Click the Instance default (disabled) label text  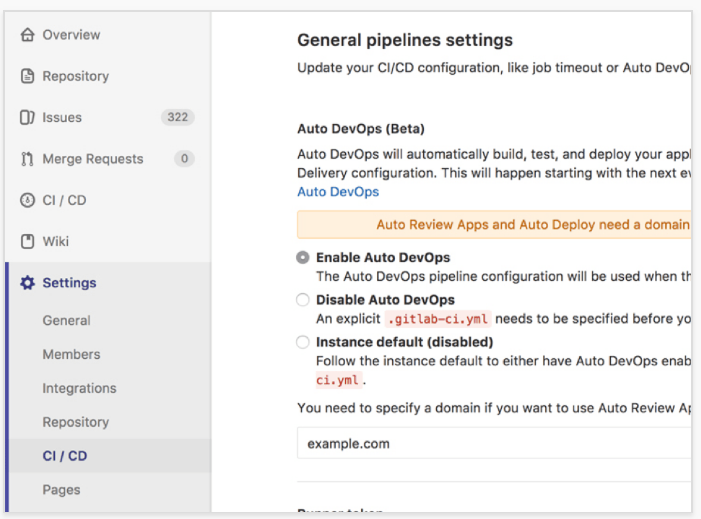click(405, 342)
